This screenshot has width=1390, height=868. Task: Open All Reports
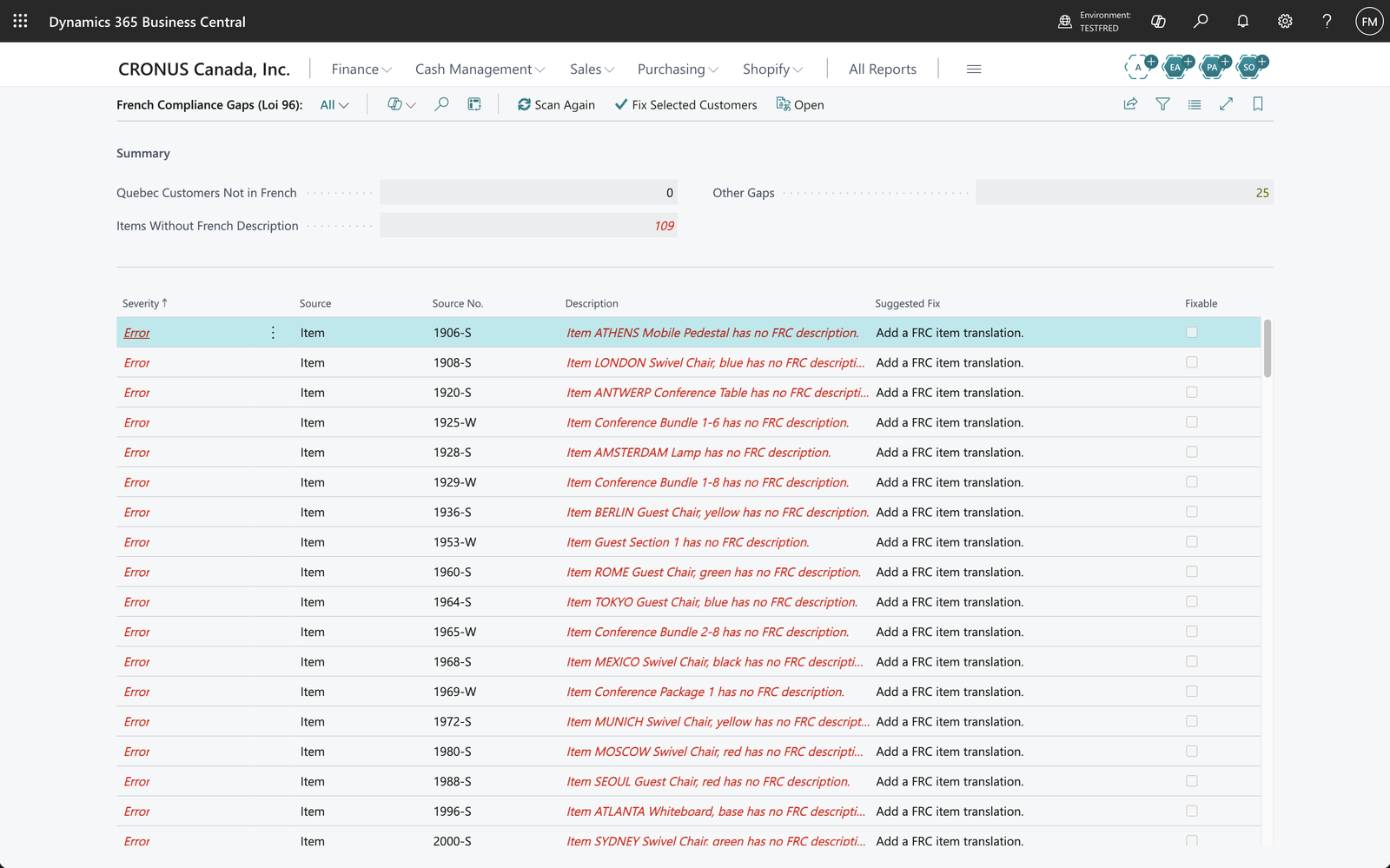tap(883, 69)
